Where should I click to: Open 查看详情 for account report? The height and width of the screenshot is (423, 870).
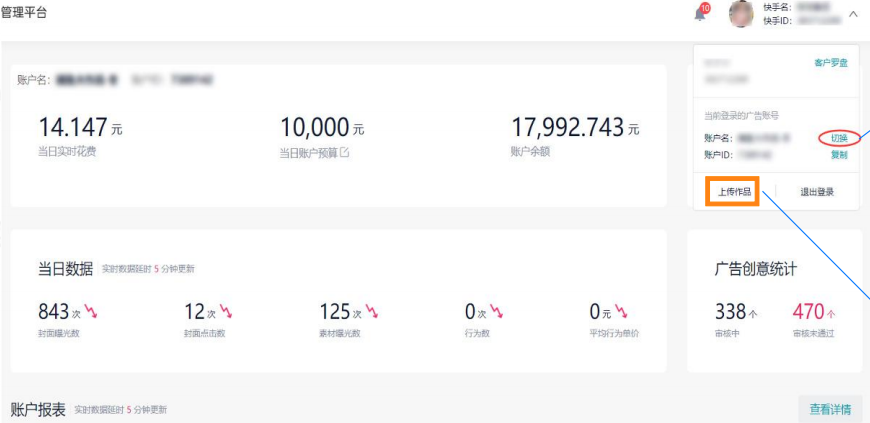[830, 410]
